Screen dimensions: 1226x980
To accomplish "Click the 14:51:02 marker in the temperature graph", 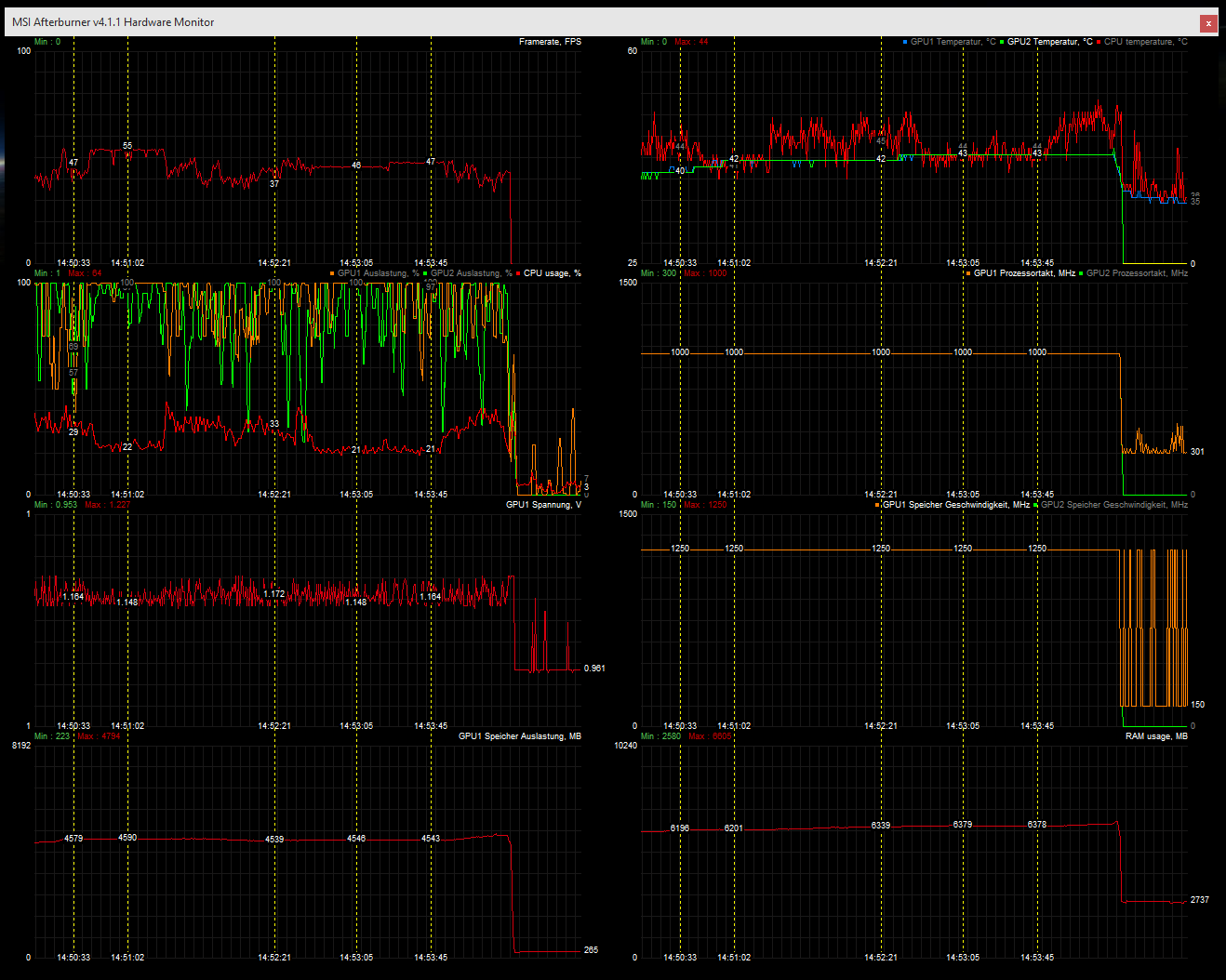I will (x=734, y=263).
